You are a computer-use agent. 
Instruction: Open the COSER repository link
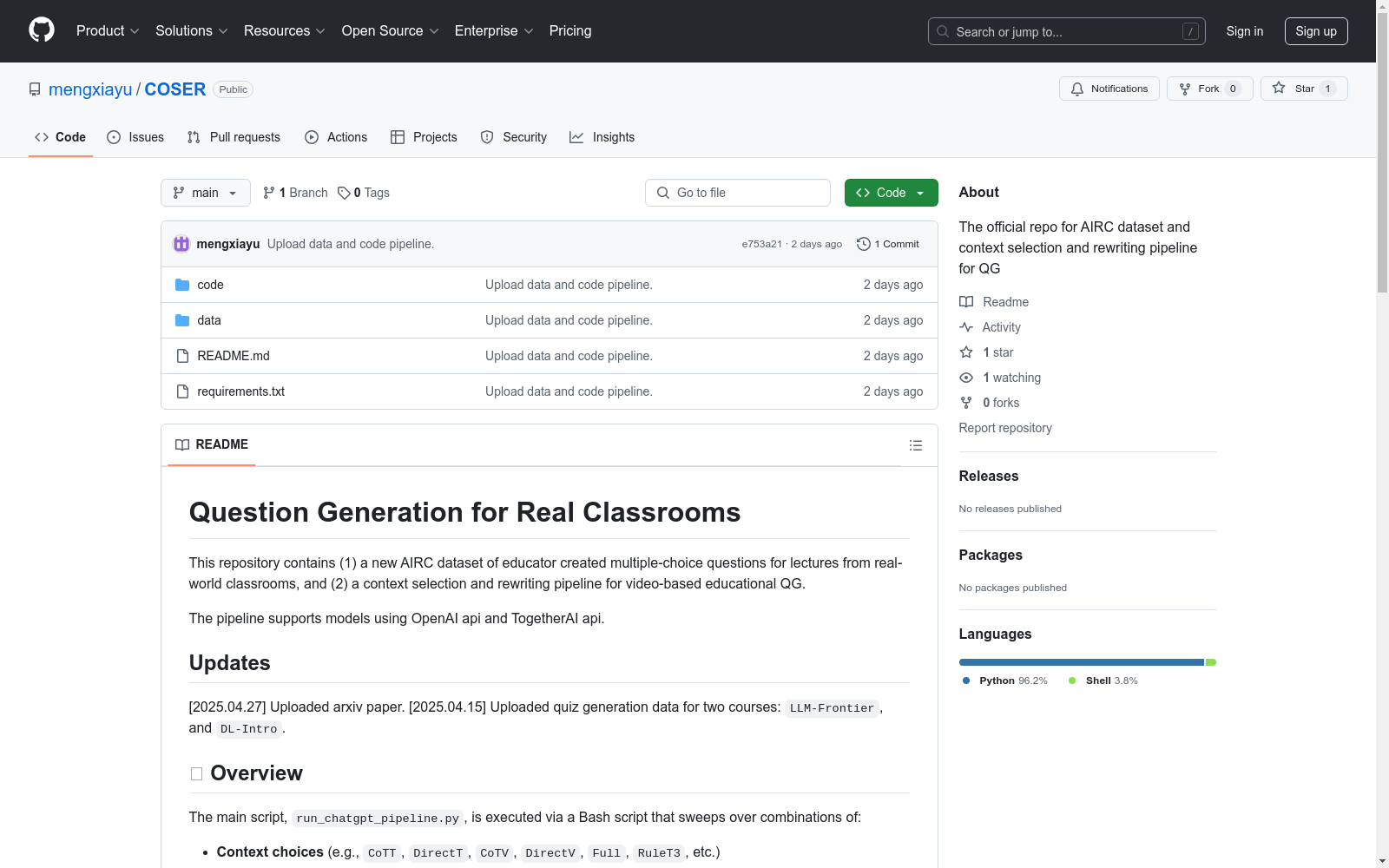[175, 89]
